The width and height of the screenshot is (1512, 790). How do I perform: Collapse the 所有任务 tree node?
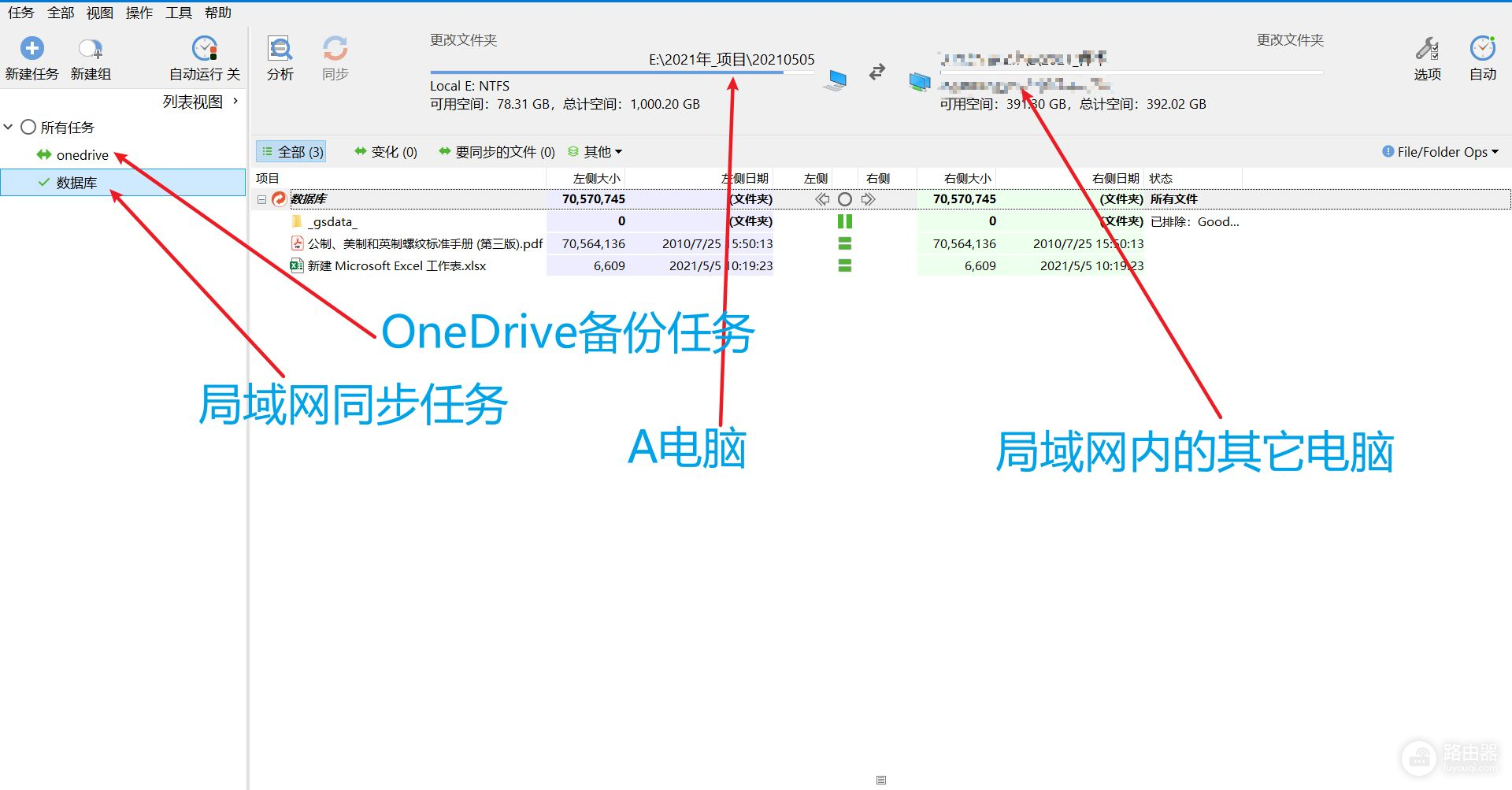(9, 127)
